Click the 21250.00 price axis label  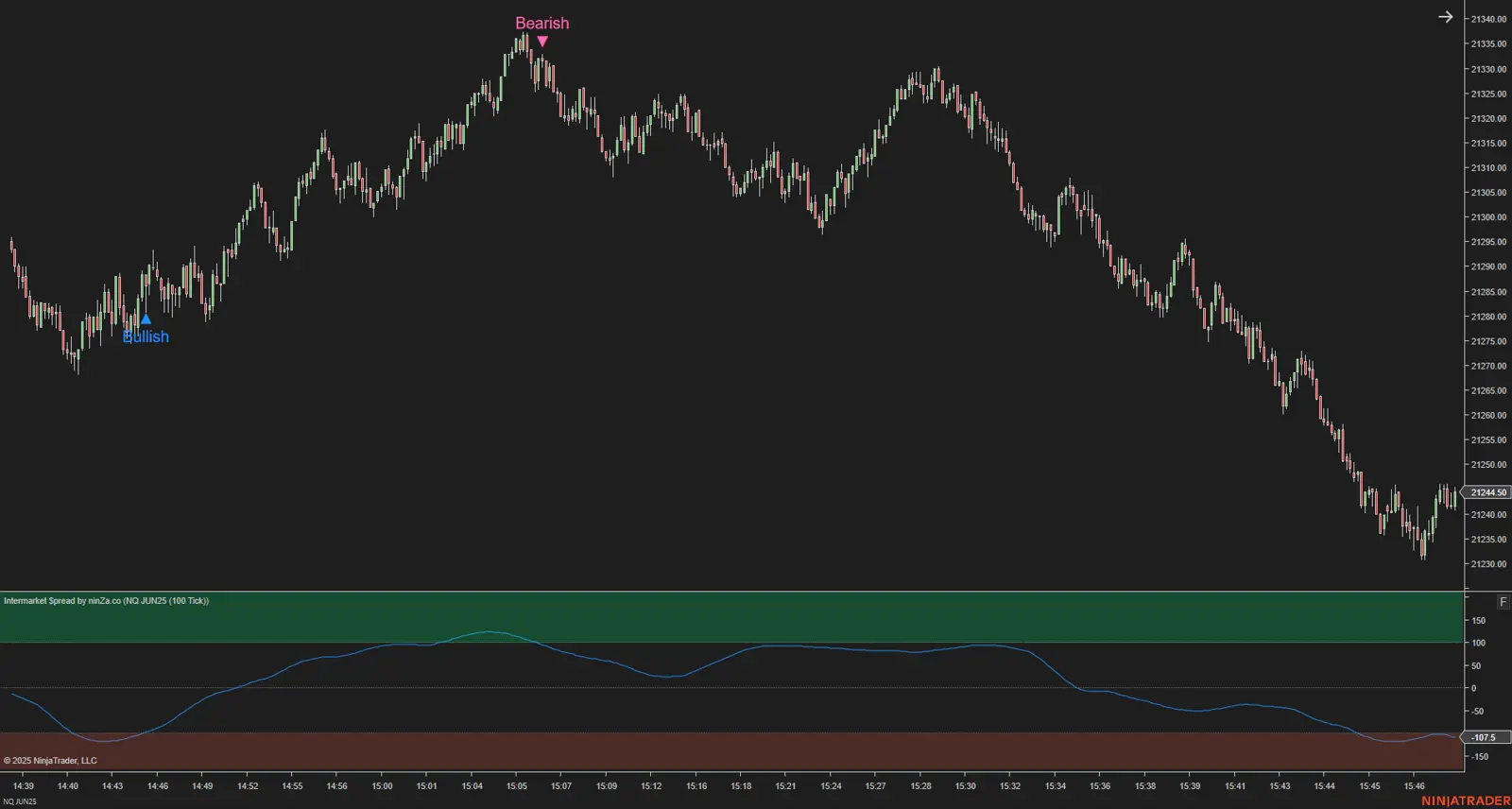pyautogui.click(x=1488, y=465)
